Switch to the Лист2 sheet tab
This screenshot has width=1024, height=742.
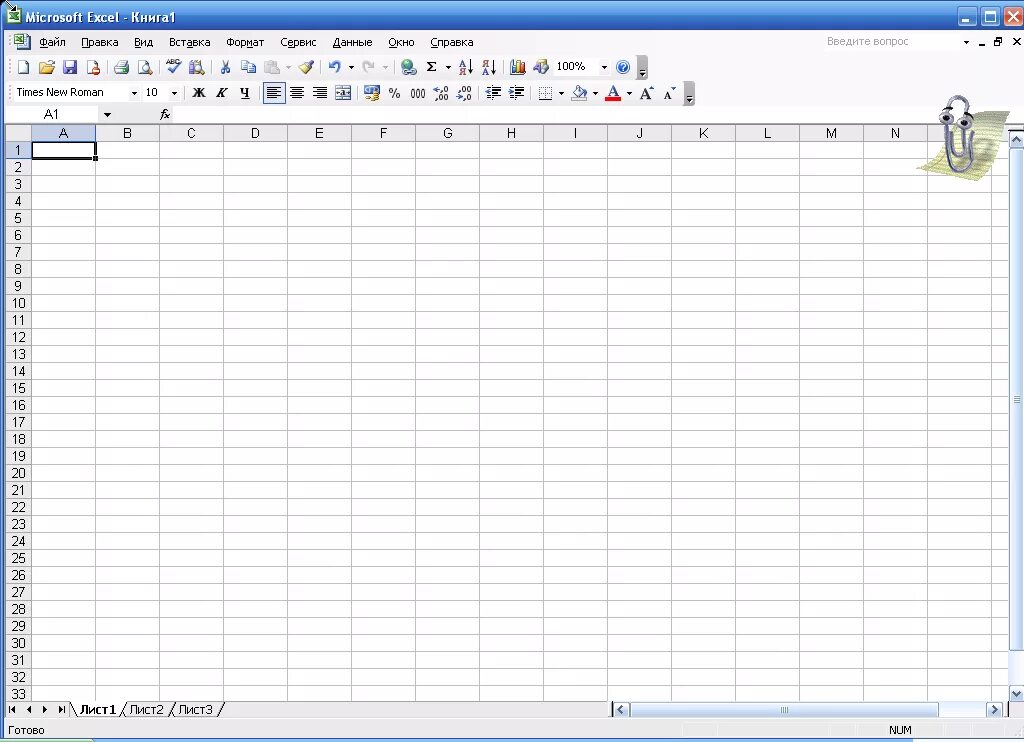[146, 709]
